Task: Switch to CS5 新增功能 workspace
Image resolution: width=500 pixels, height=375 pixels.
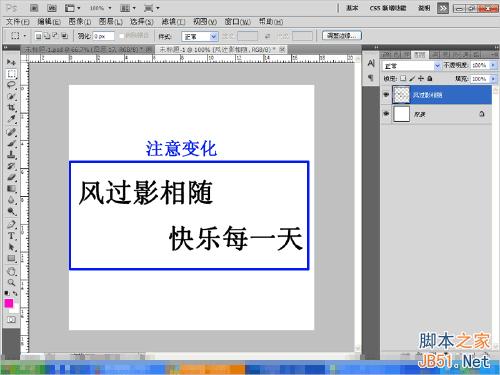Action: 388,8
